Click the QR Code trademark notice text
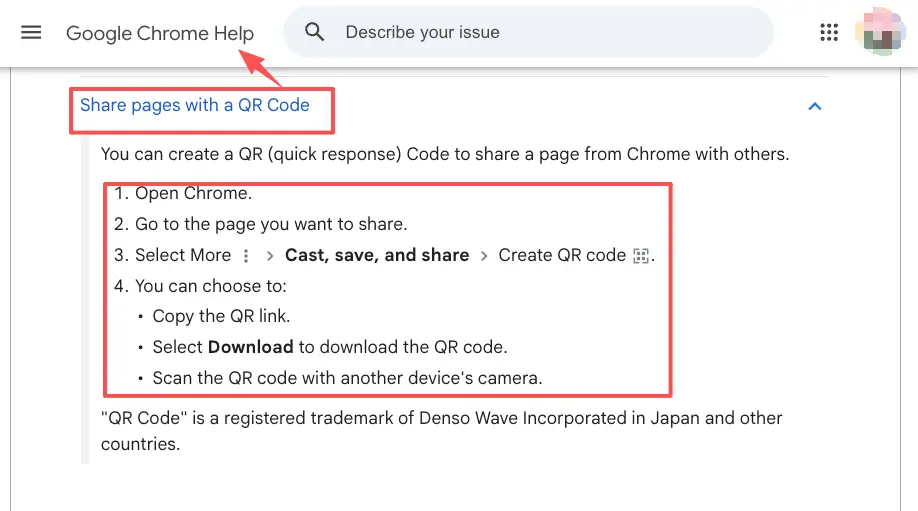 click(x=441, y=431)
